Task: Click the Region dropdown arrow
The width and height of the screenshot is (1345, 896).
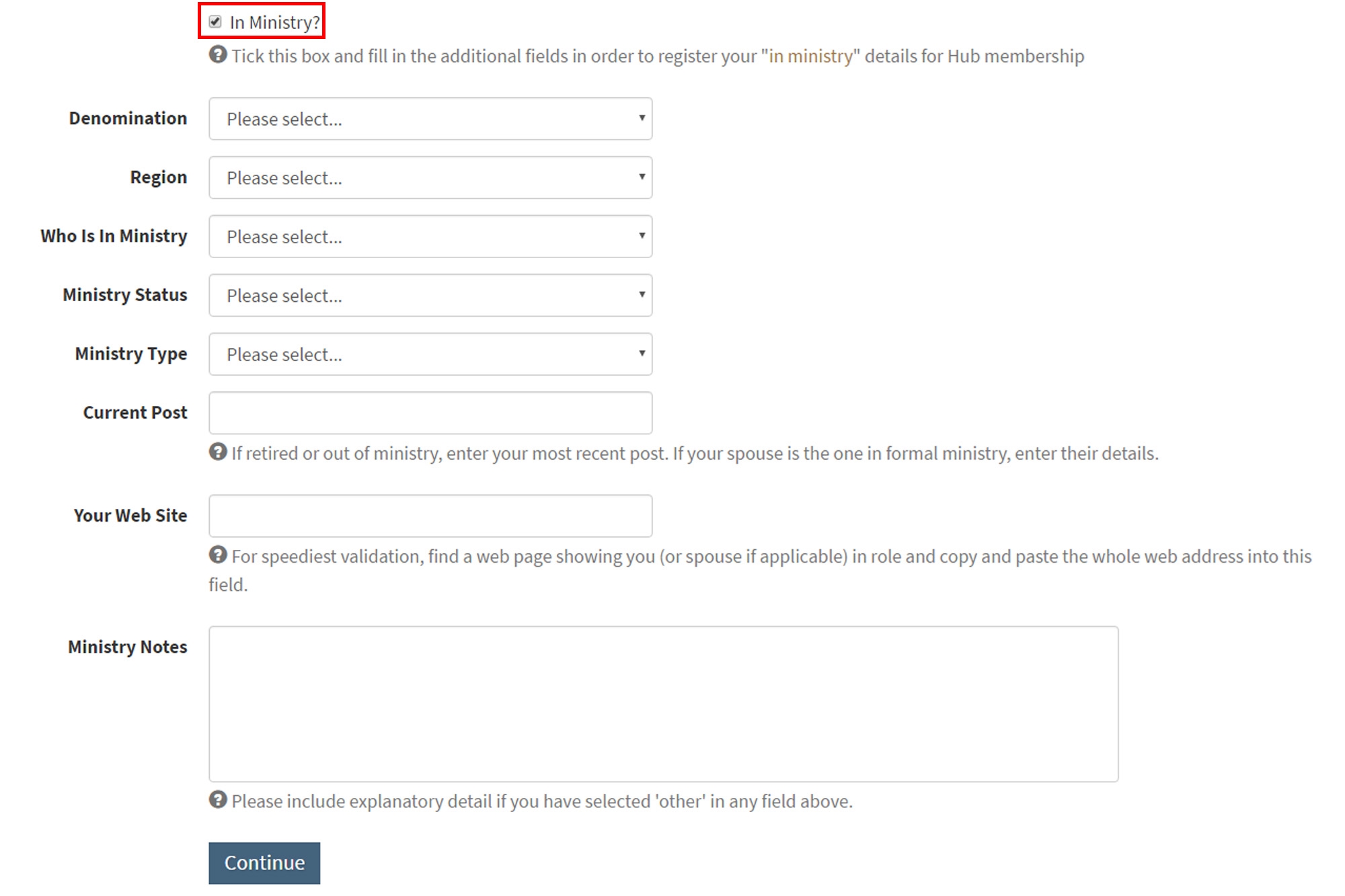Action: coord(642,177)
